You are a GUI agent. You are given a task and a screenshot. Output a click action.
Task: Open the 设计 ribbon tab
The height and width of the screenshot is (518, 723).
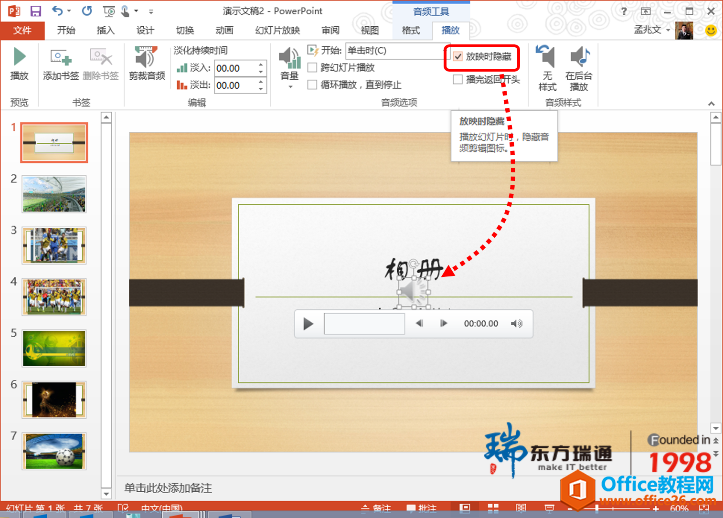tap(145, 30)
